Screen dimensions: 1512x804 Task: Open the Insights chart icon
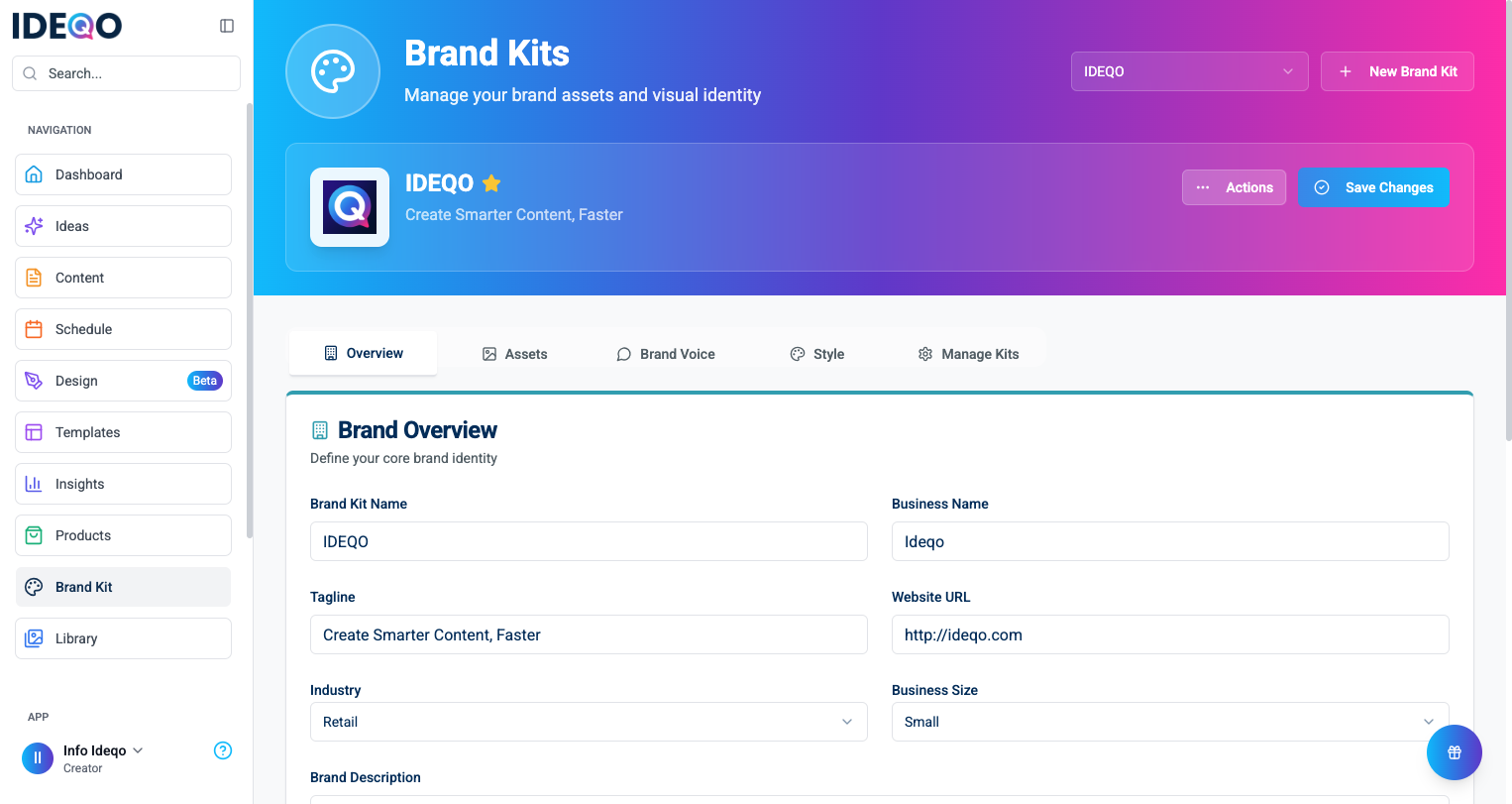click(34, 483)
